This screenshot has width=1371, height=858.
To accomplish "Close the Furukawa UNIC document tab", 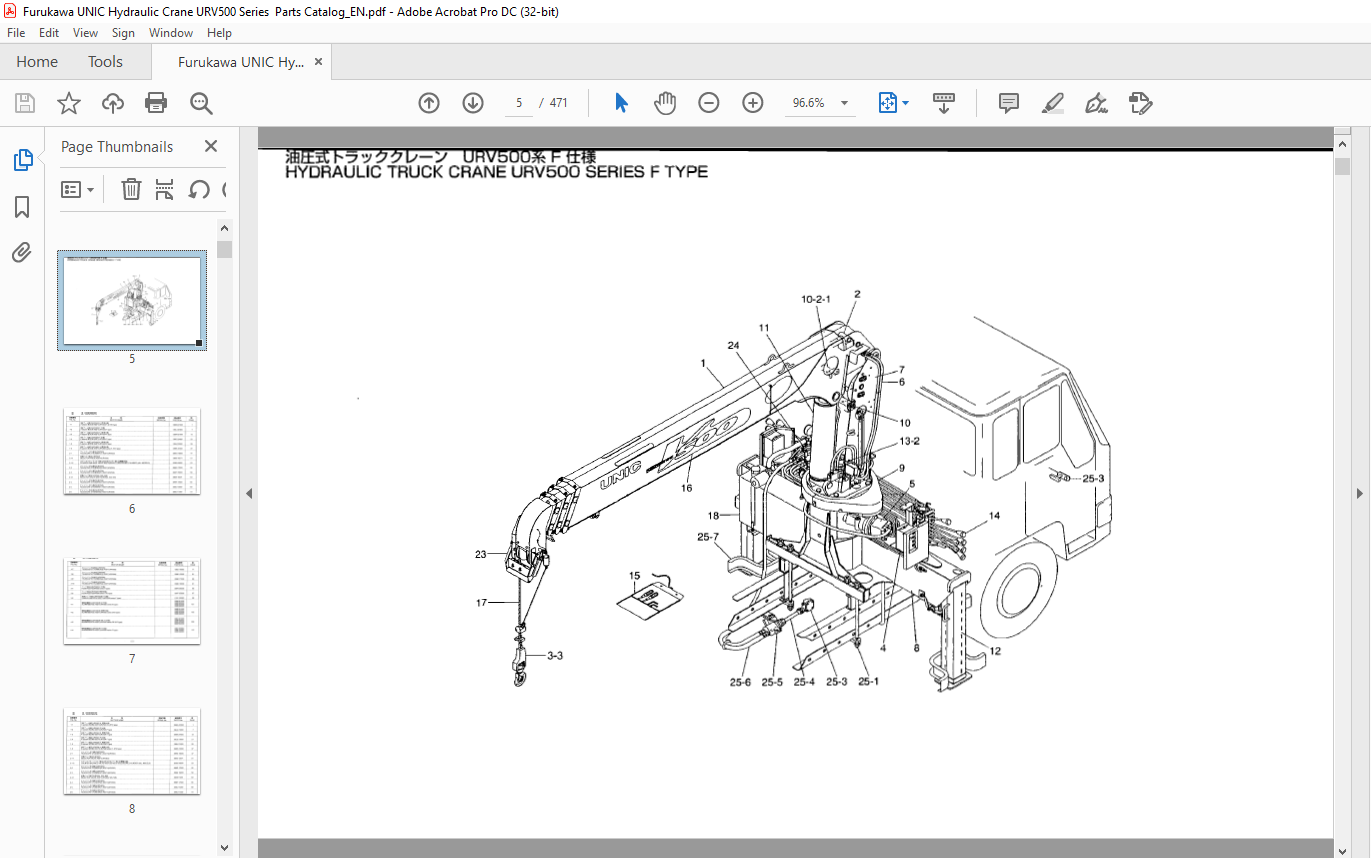I will click(318, 61).
